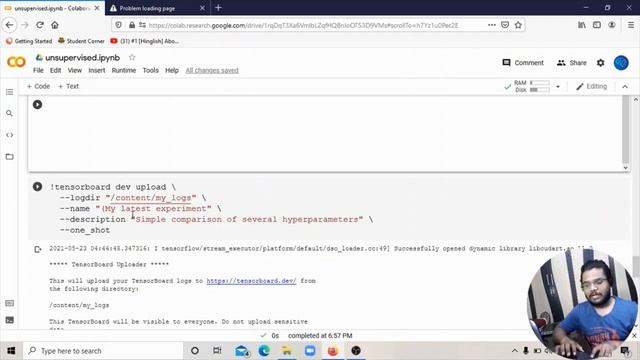
Task: Click completed at 6:57 PM status text
Action: (x=320, y=336)
